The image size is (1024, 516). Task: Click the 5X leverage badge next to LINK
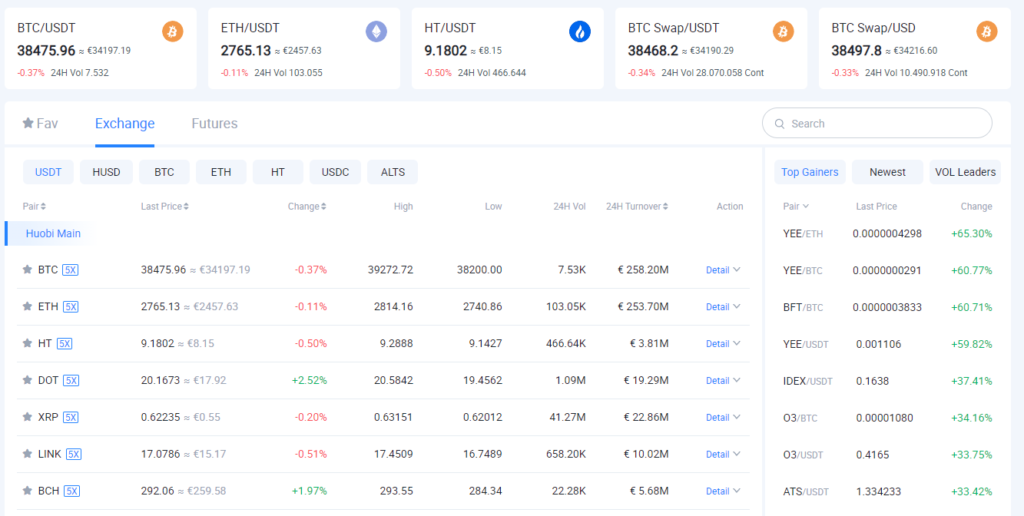(x=74, y=454)
